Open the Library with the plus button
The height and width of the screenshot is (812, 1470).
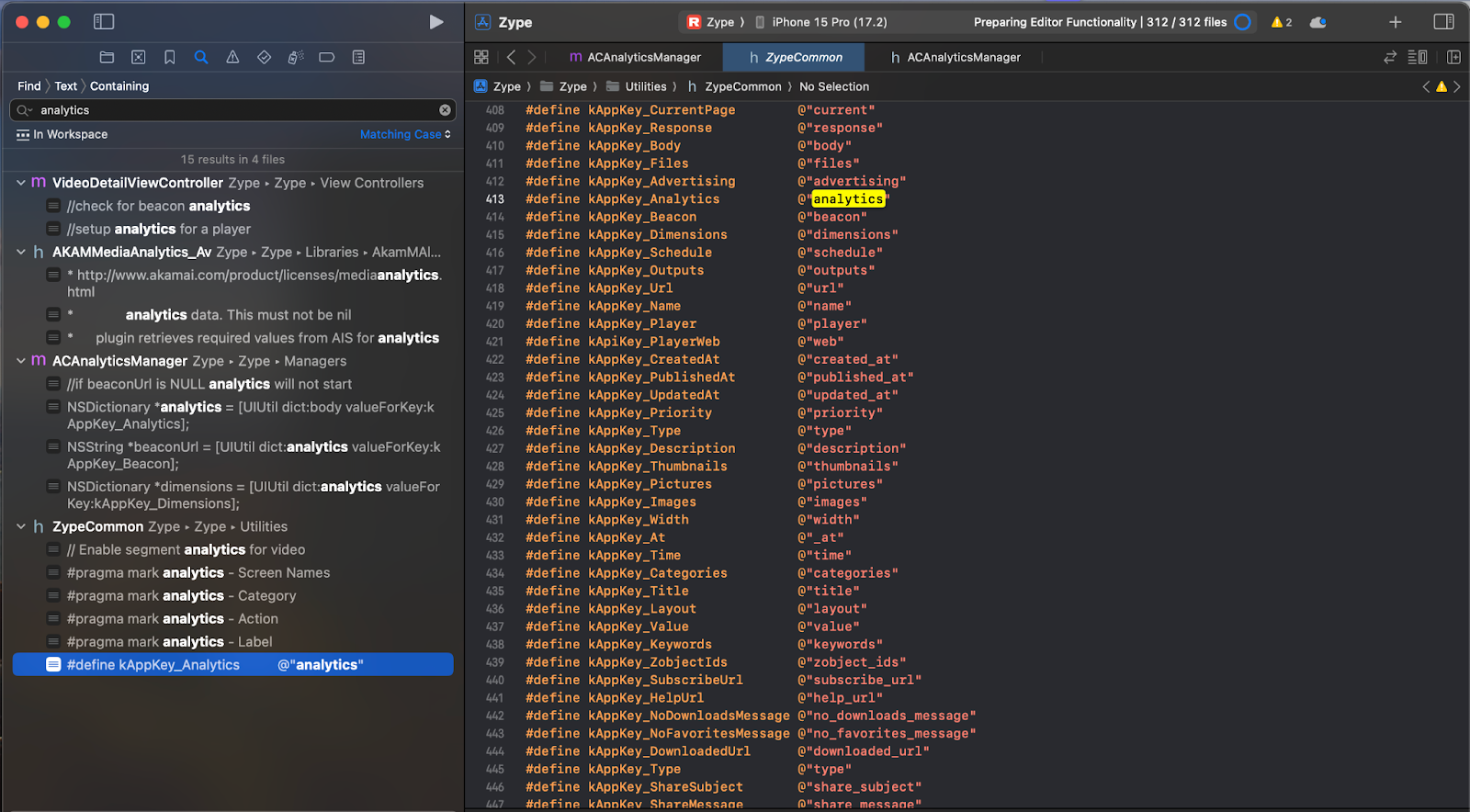tap(1395, 22)
